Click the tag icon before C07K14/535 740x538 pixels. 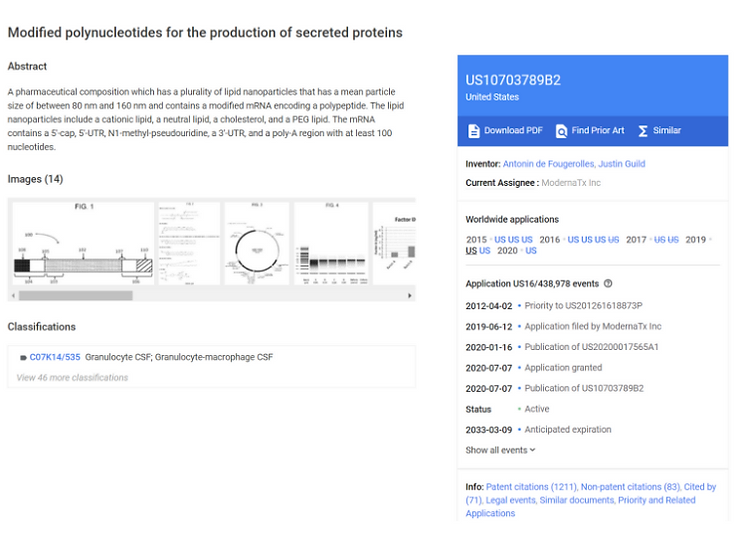[23, 358]
